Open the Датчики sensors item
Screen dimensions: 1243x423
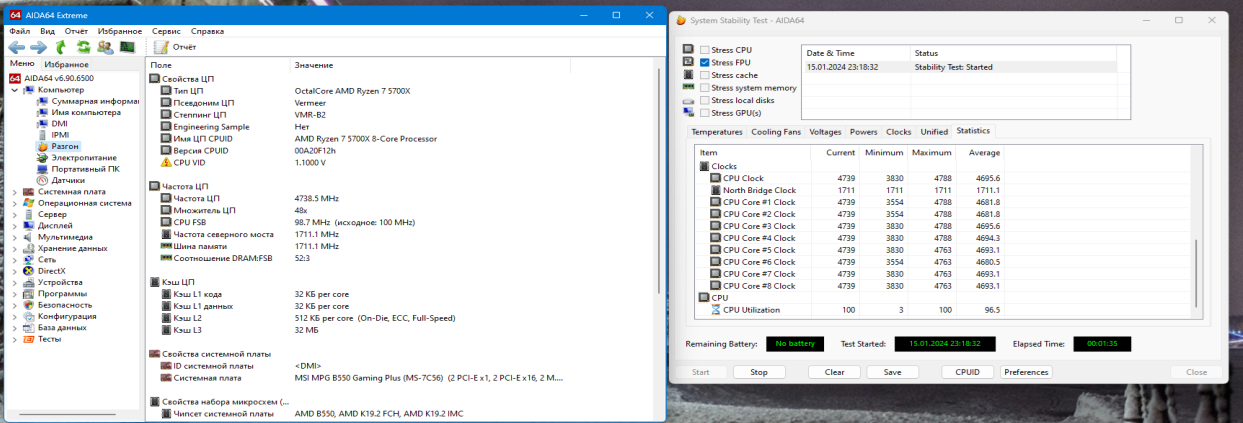60,180
